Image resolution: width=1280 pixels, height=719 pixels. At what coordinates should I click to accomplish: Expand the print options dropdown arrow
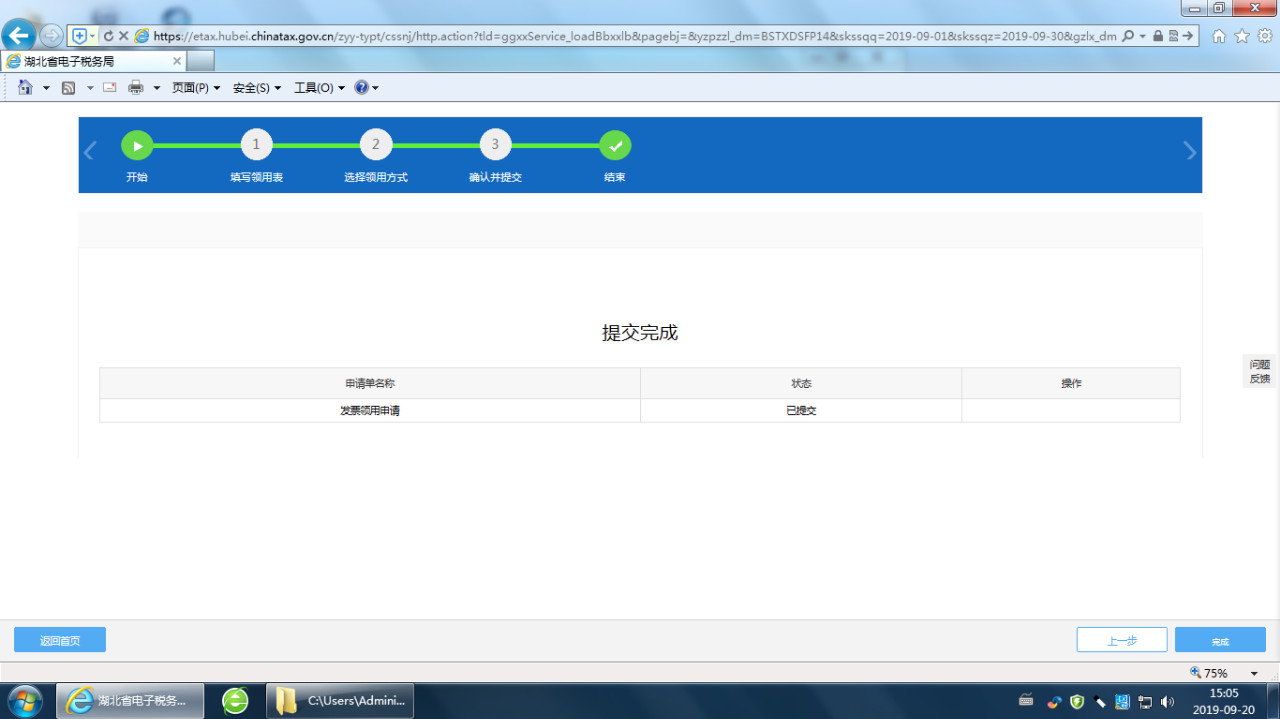coord(156,88)
